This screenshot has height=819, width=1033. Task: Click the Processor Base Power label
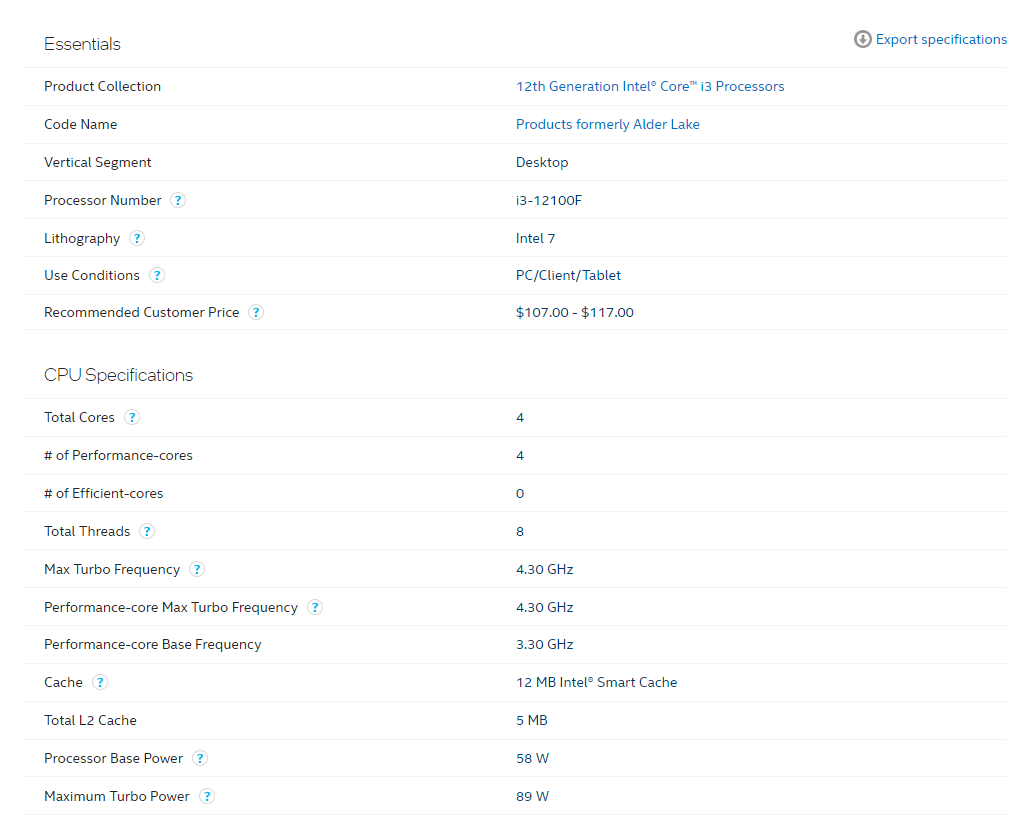113,758
